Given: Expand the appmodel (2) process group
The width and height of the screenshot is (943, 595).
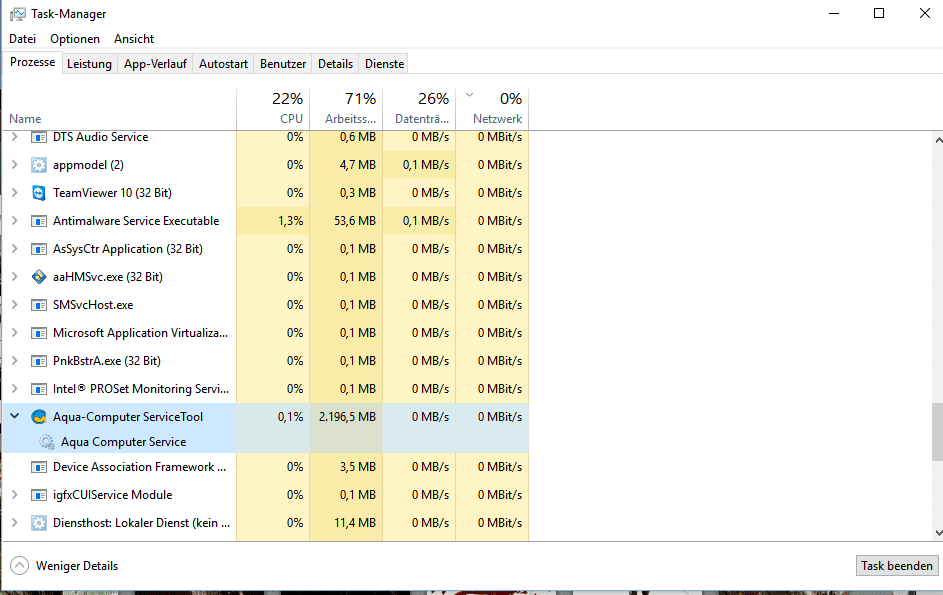Looking at the screenshot, I should point(14,165).
